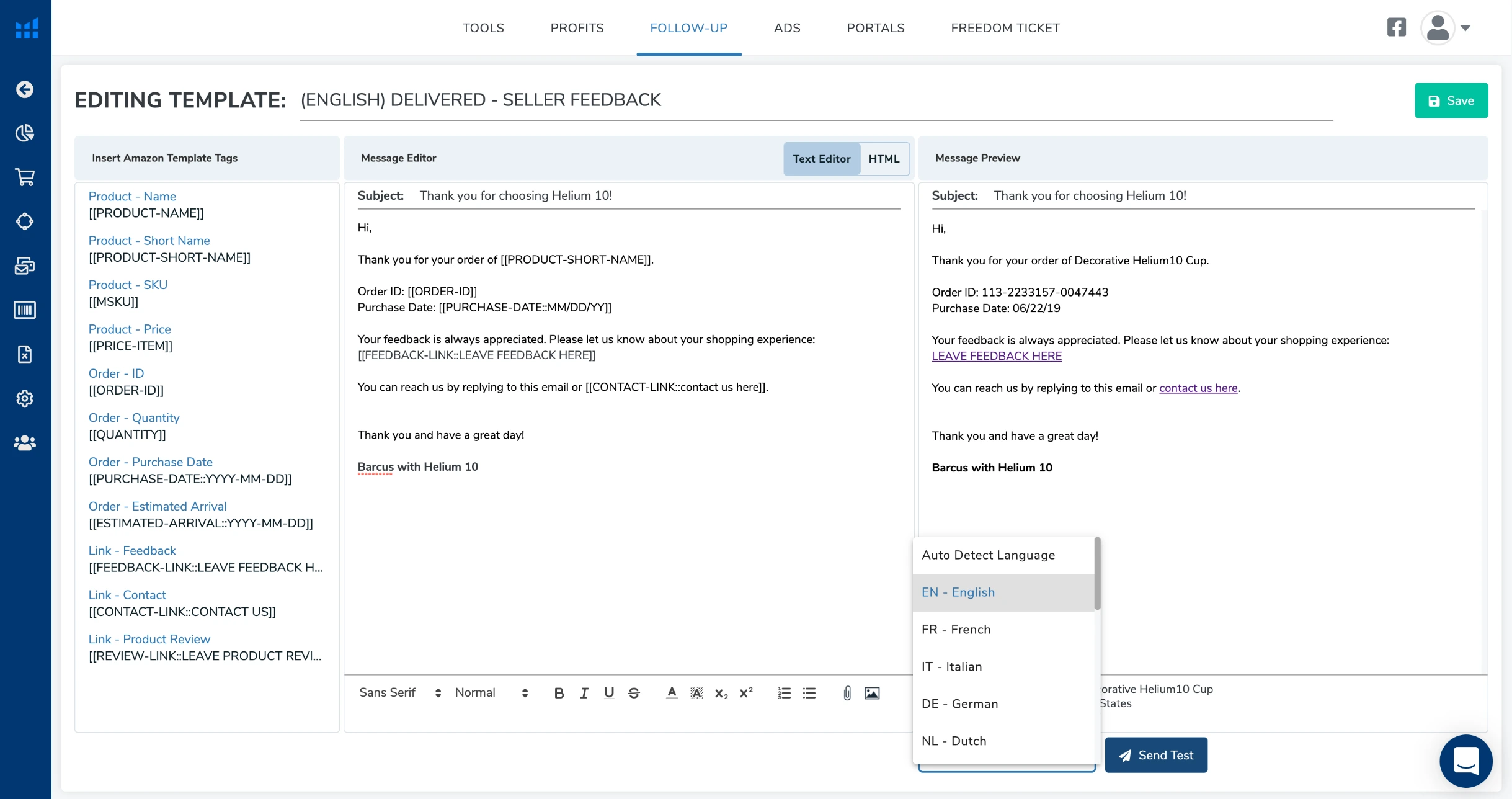The width and height of the screenshot is (1512, 799).
Task: Click the strikethrough formatting icon
Action: pos(633,693)
